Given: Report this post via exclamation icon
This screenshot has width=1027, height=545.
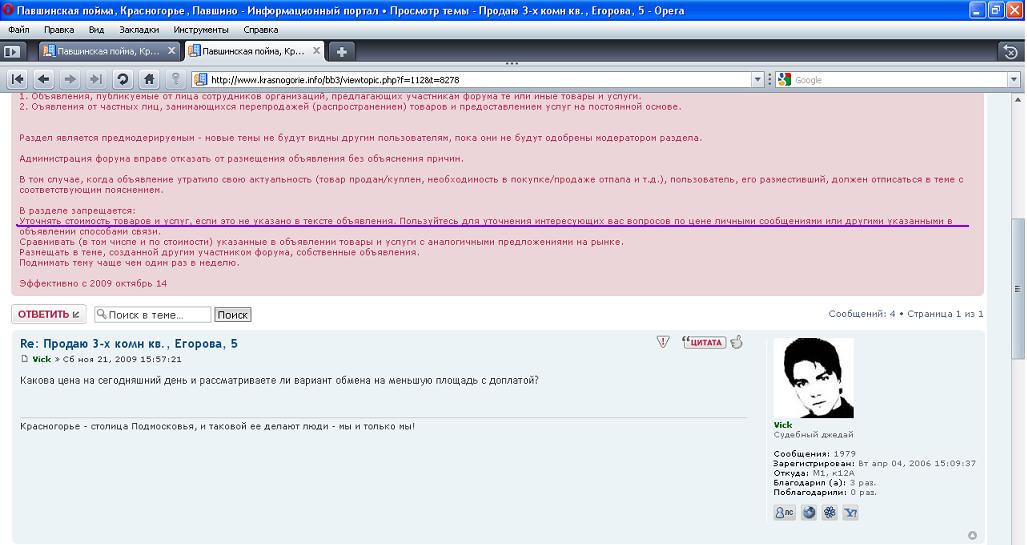Looking at the screenshot, I should click(x=663, y=342).
